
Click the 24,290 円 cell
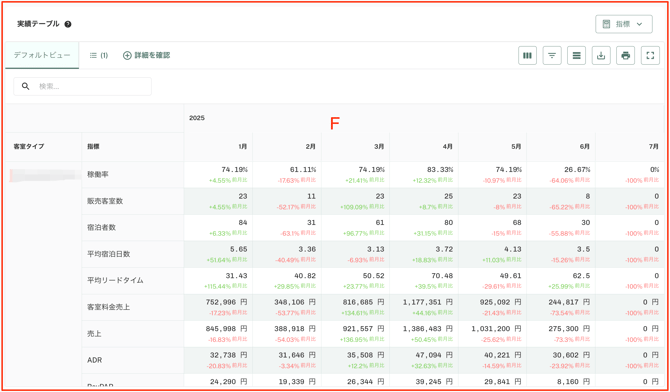click(x=228, y=382)
